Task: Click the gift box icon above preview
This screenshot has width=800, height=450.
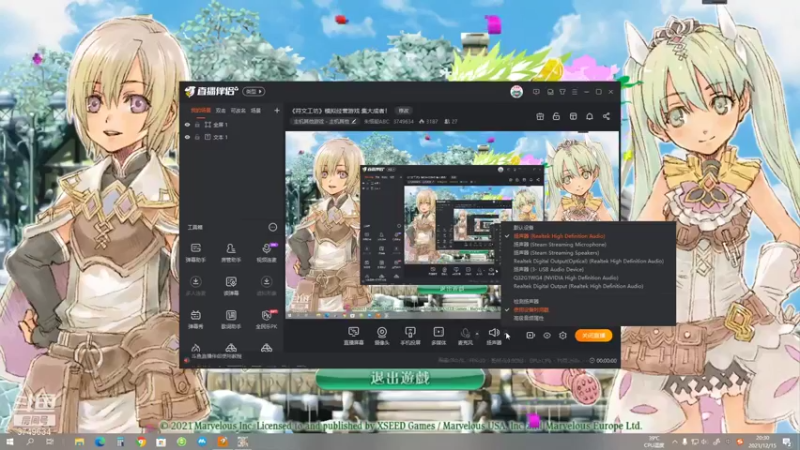Action: 540,116
